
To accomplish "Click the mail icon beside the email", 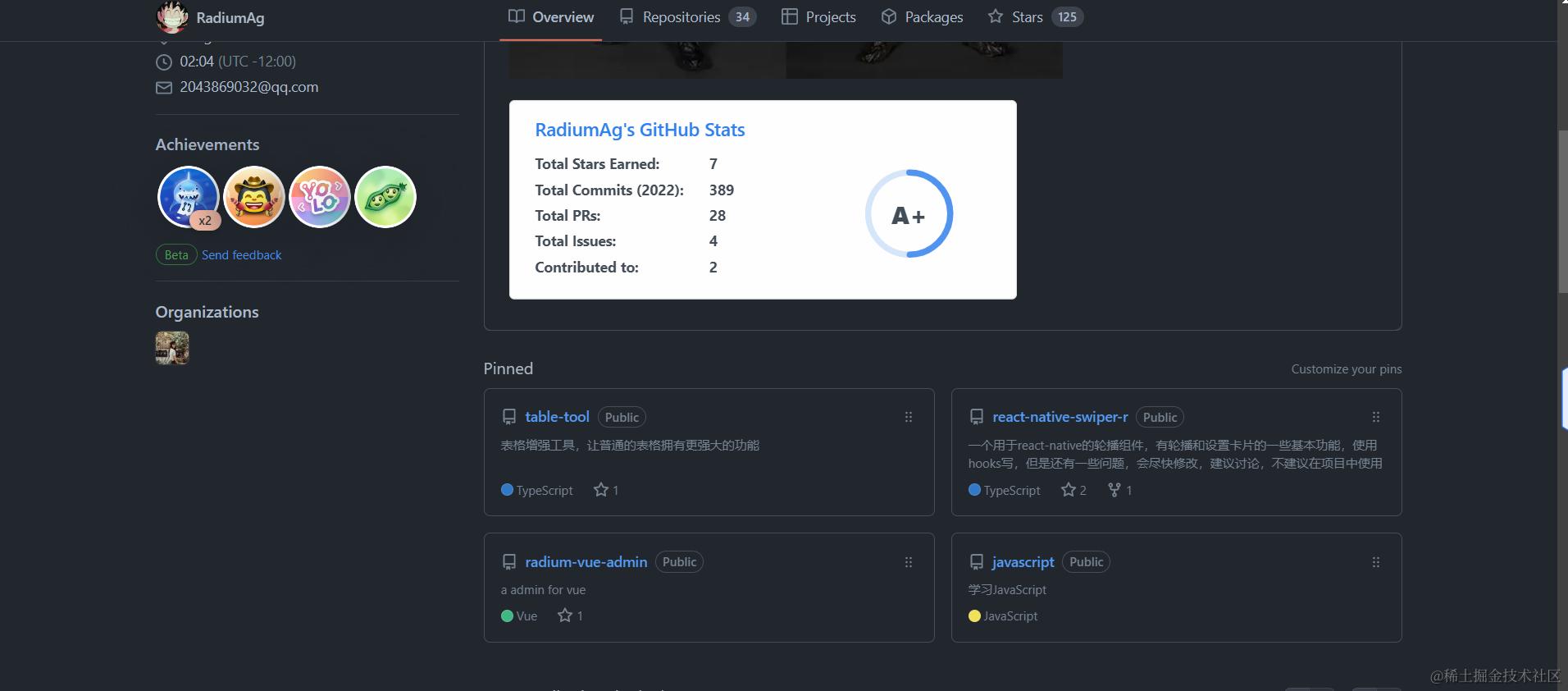I will [x=164, y=88].
